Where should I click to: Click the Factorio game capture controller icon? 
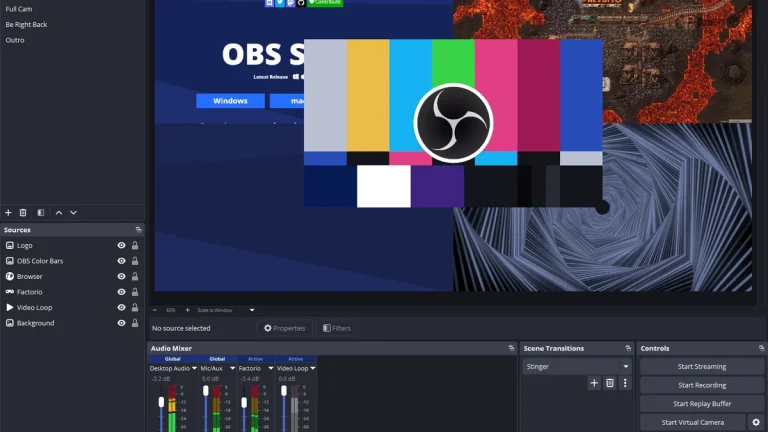click(x=9, y=292)
